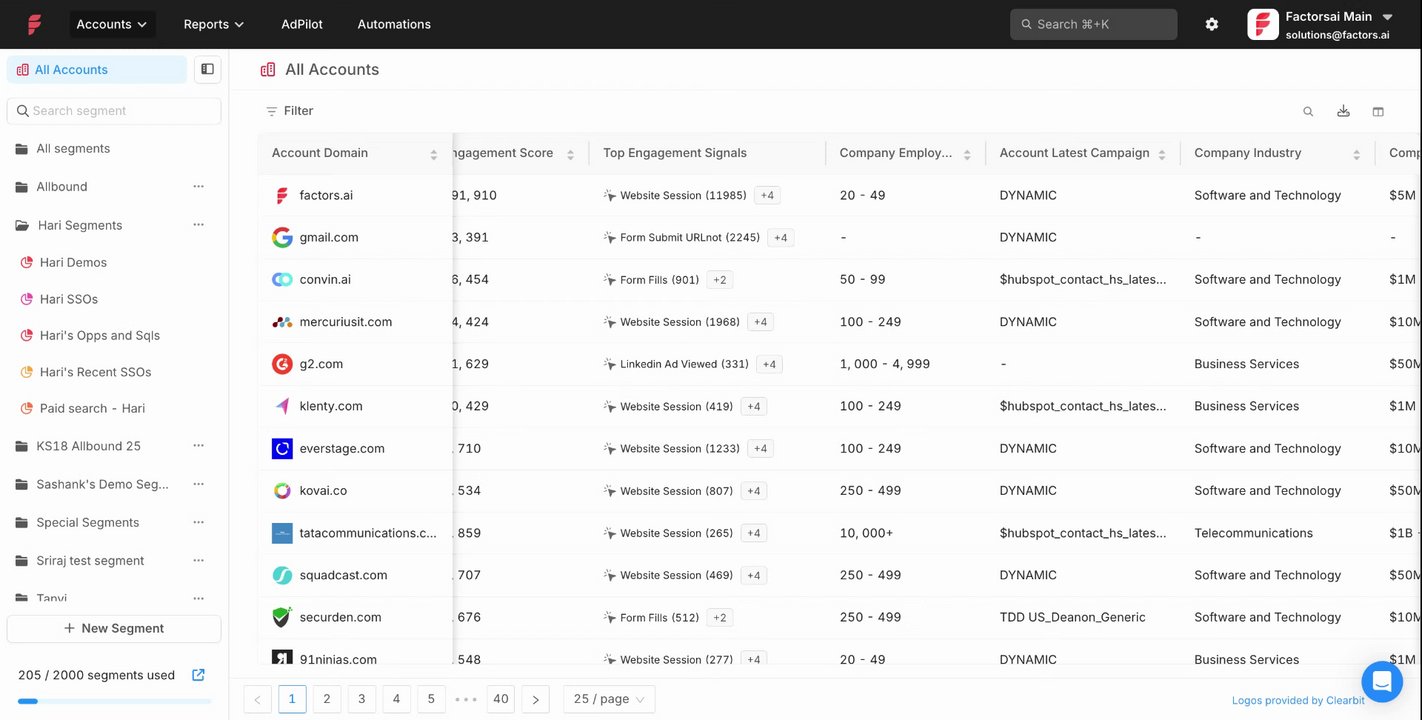The image size is (1422, 720).
Task: Open segments usage external link icon
Action: (198, 675)
